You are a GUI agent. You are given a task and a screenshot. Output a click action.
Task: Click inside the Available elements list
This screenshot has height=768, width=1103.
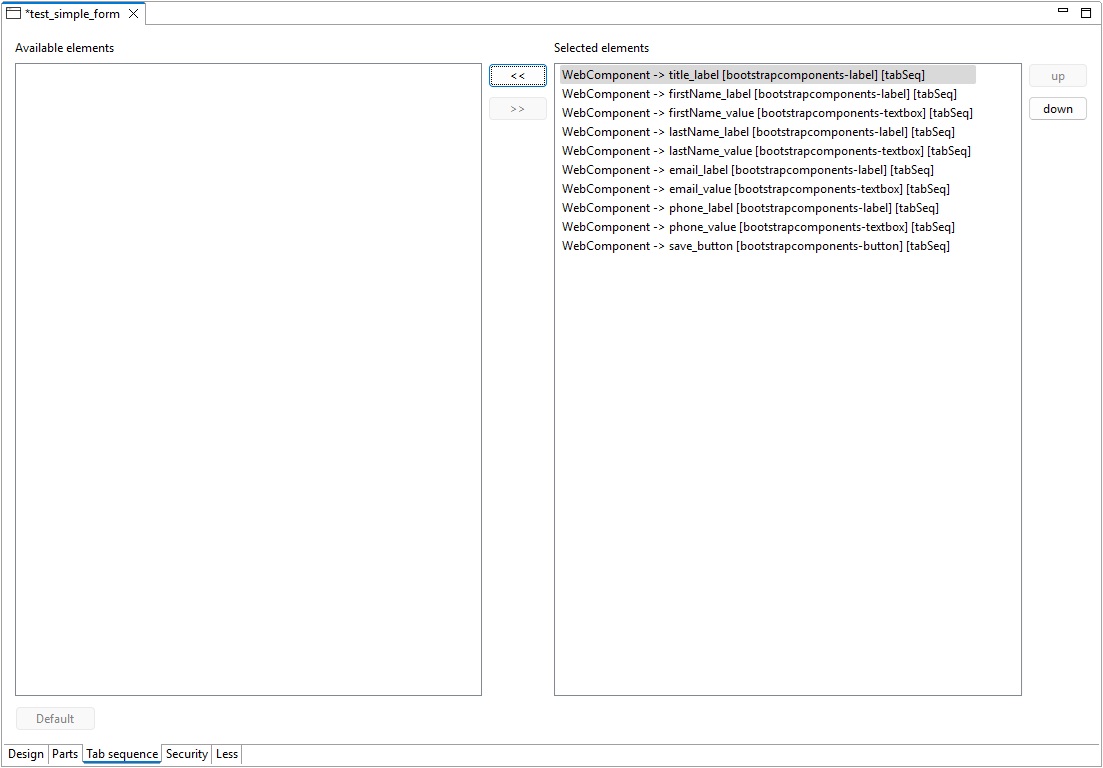coord(248,380)
